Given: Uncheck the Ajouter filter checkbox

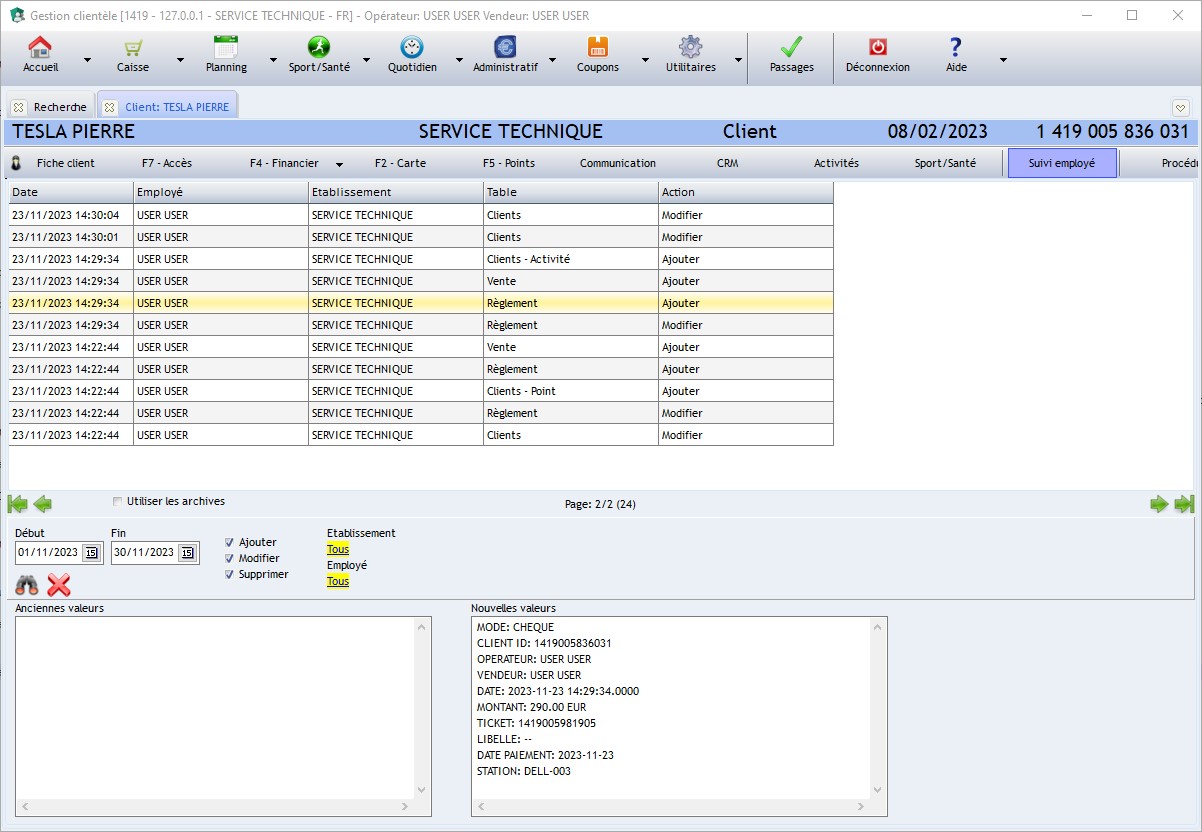Looking at the screenshot, I should pos(230,543).
